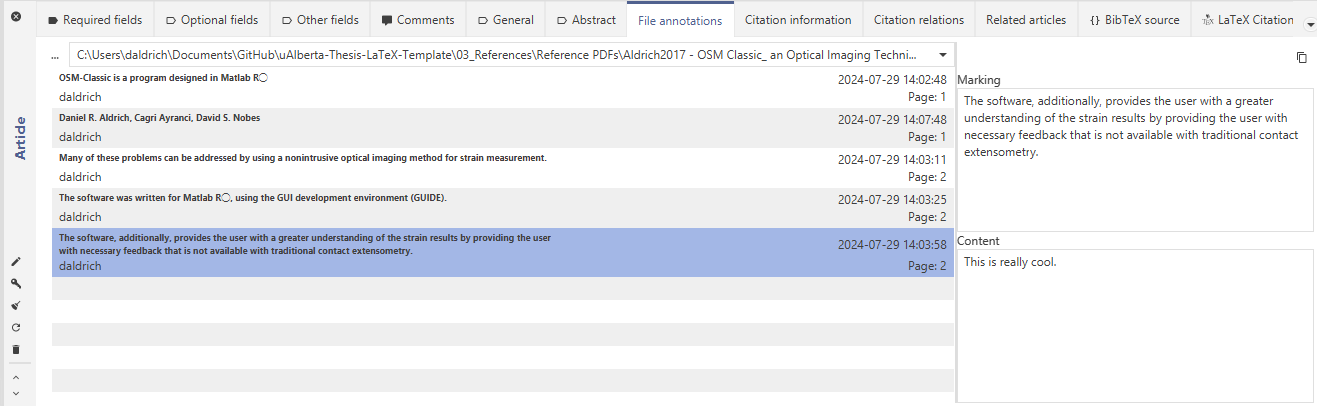Go to previous entry with up chevron

pyautogui.click(x=15, y=377)
